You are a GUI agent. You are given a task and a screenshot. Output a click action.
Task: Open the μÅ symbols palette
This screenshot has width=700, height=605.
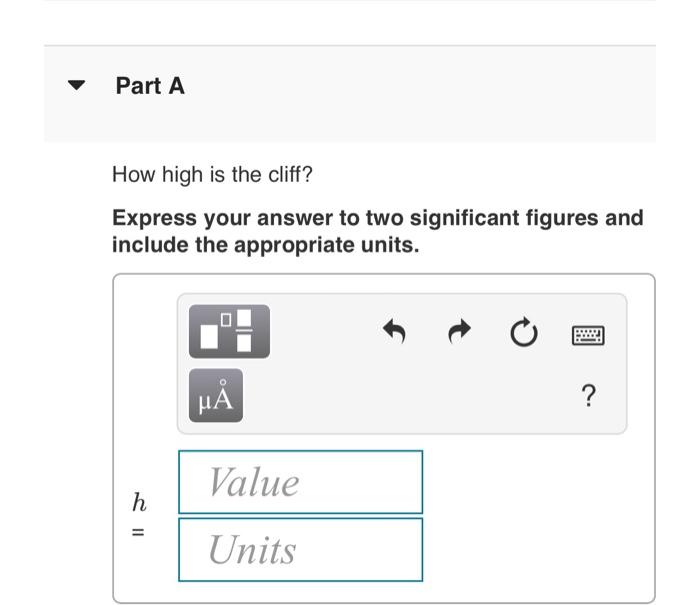216,395
